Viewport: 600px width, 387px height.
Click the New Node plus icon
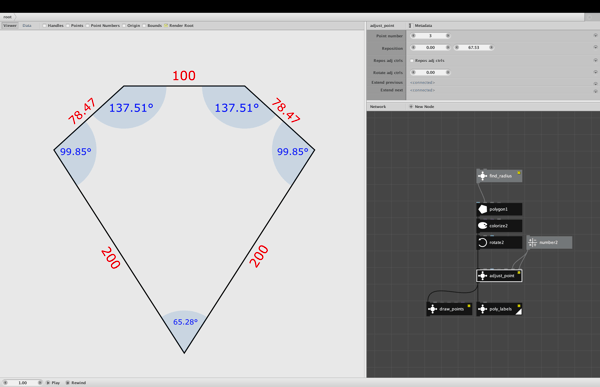click(411, 106)
